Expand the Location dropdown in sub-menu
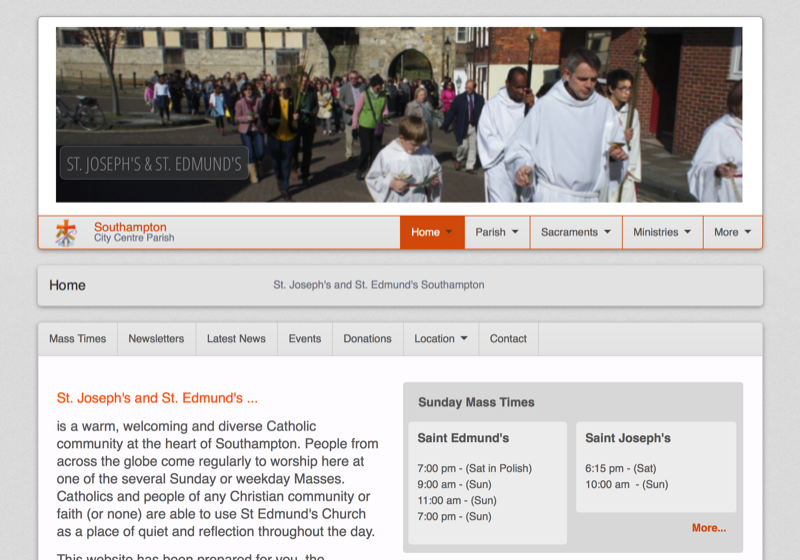800x560 pixels. coord(441,339)
